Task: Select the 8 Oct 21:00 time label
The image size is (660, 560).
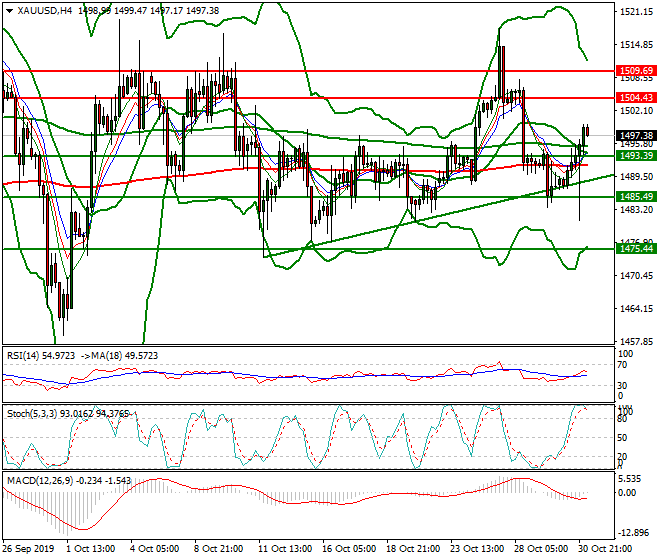Action: [x=219, y=549]
